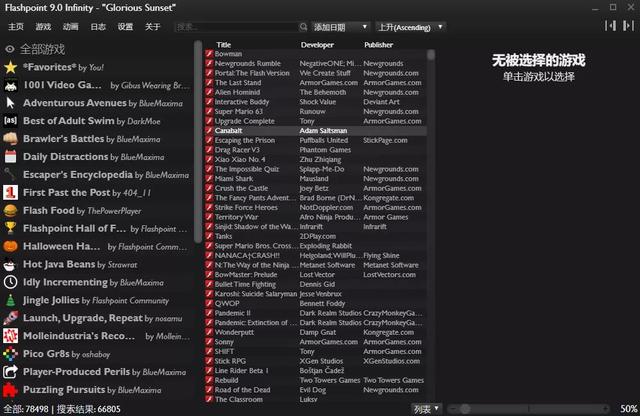640x416 pixels.
Task: Open the 动画 menu tab
Action: 71,27
